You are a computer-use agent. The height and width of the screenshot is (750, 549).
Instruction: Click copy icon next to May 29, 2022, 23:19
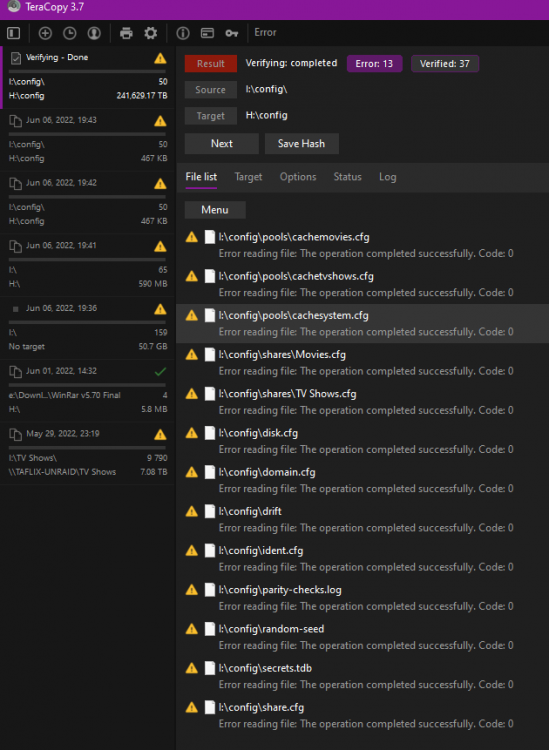pos(16,434)
